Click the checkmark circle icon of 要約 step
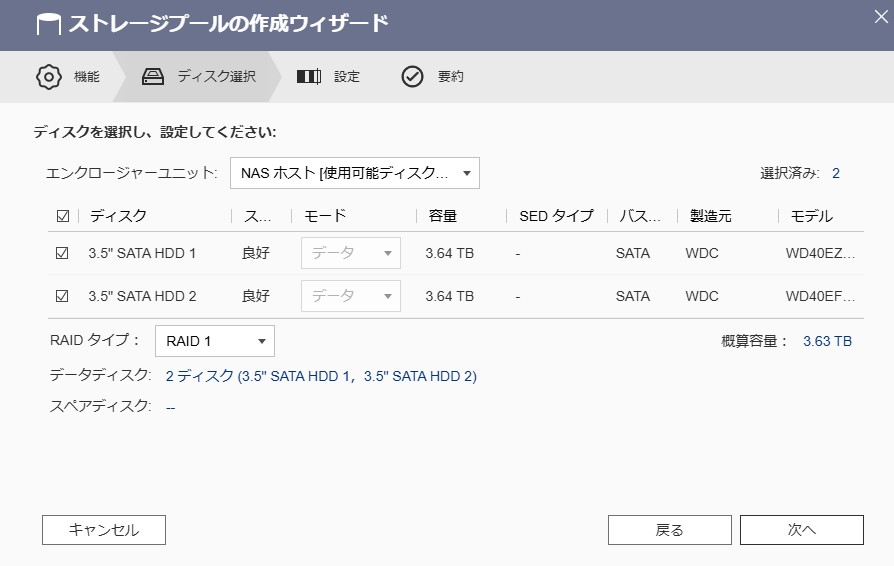Viewport: 894px width, 566px height. [x=412, y=76]
